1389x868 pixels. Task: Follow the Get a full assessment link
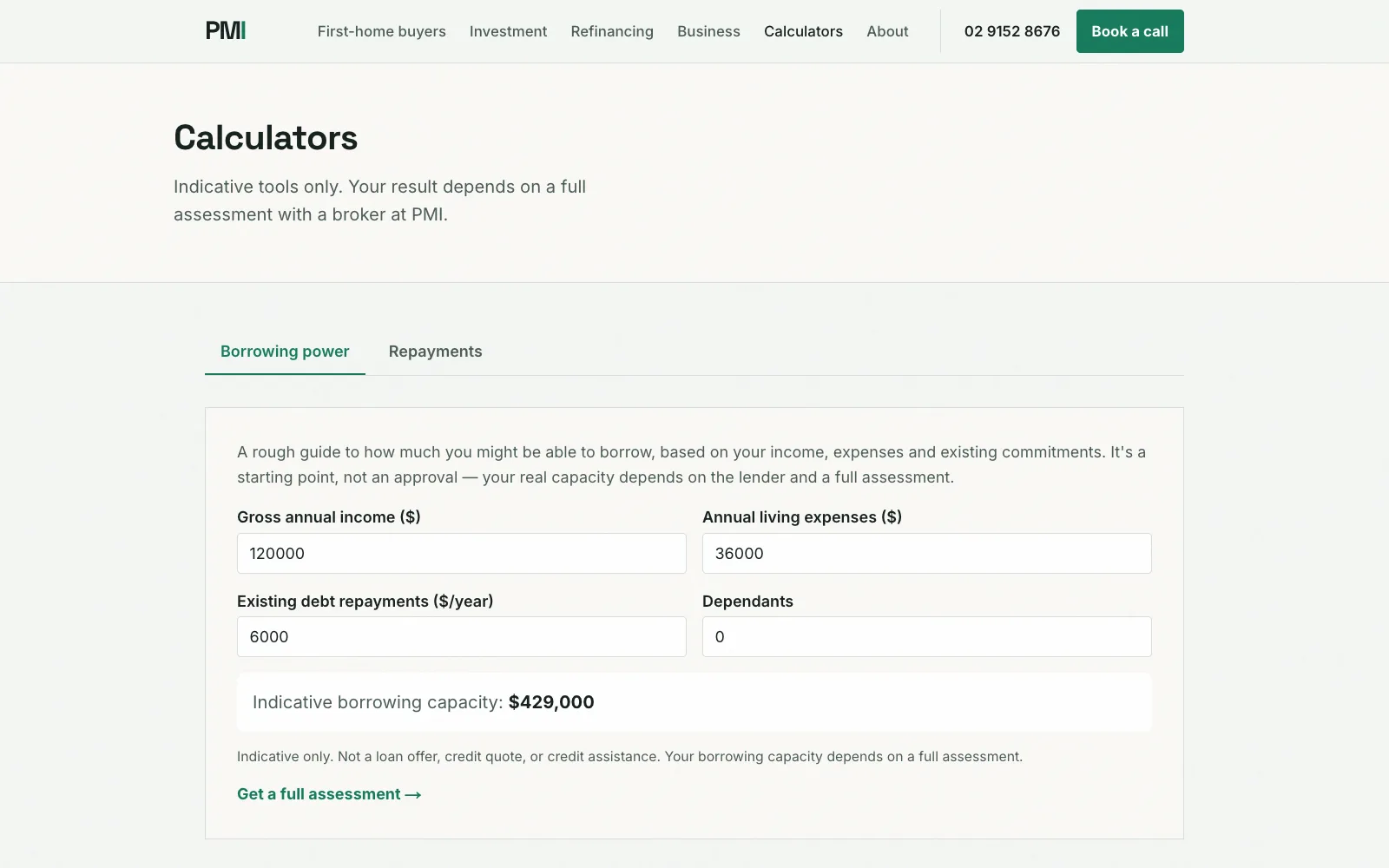pyautogui.click(x=329, y=794)
